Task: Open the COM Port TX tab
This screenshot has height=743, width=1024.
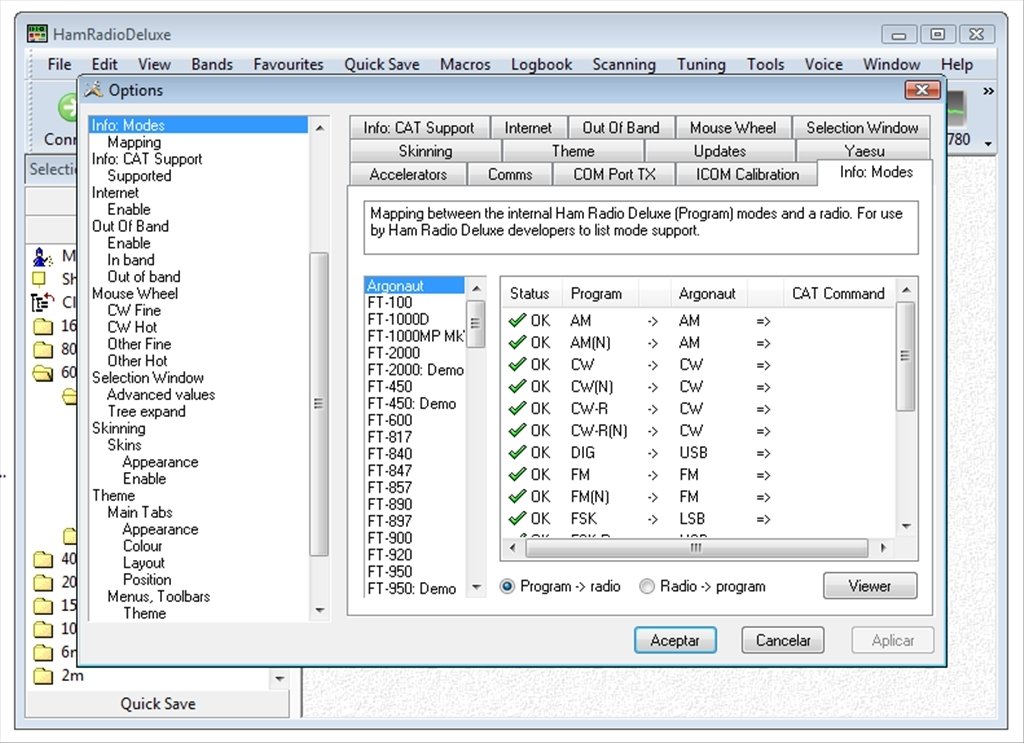Action: [614, 174]
